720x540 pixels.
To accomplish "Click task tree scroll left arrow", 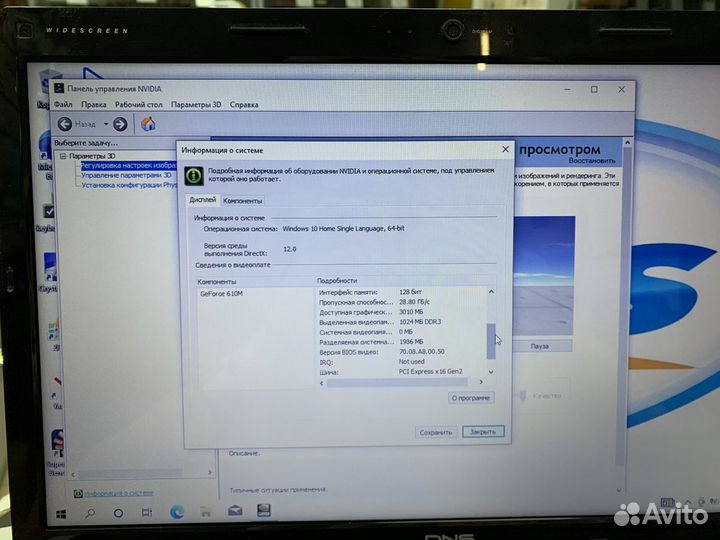I will (73, 473).
